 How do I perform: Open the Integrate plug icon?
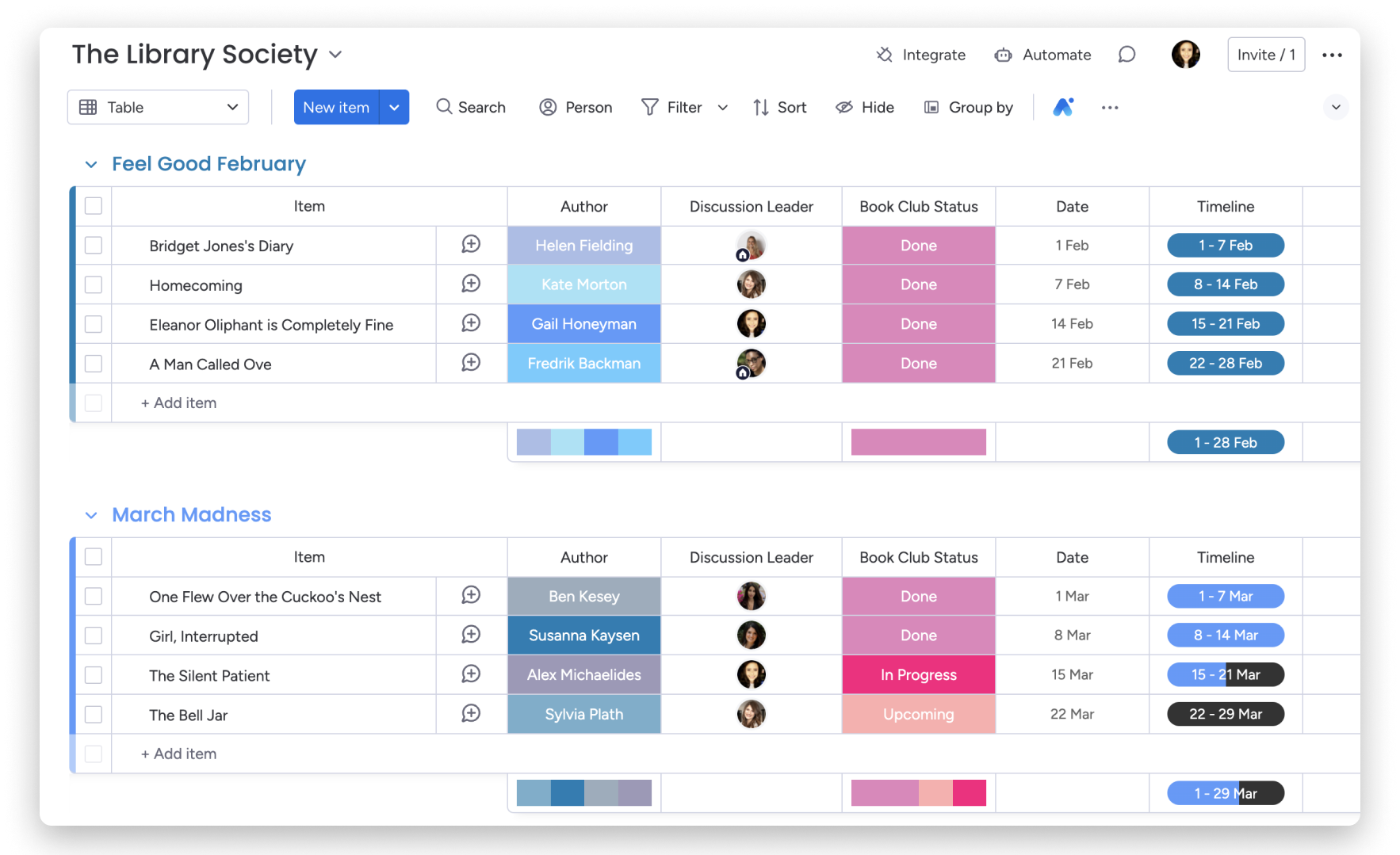(x=884, y=55)
